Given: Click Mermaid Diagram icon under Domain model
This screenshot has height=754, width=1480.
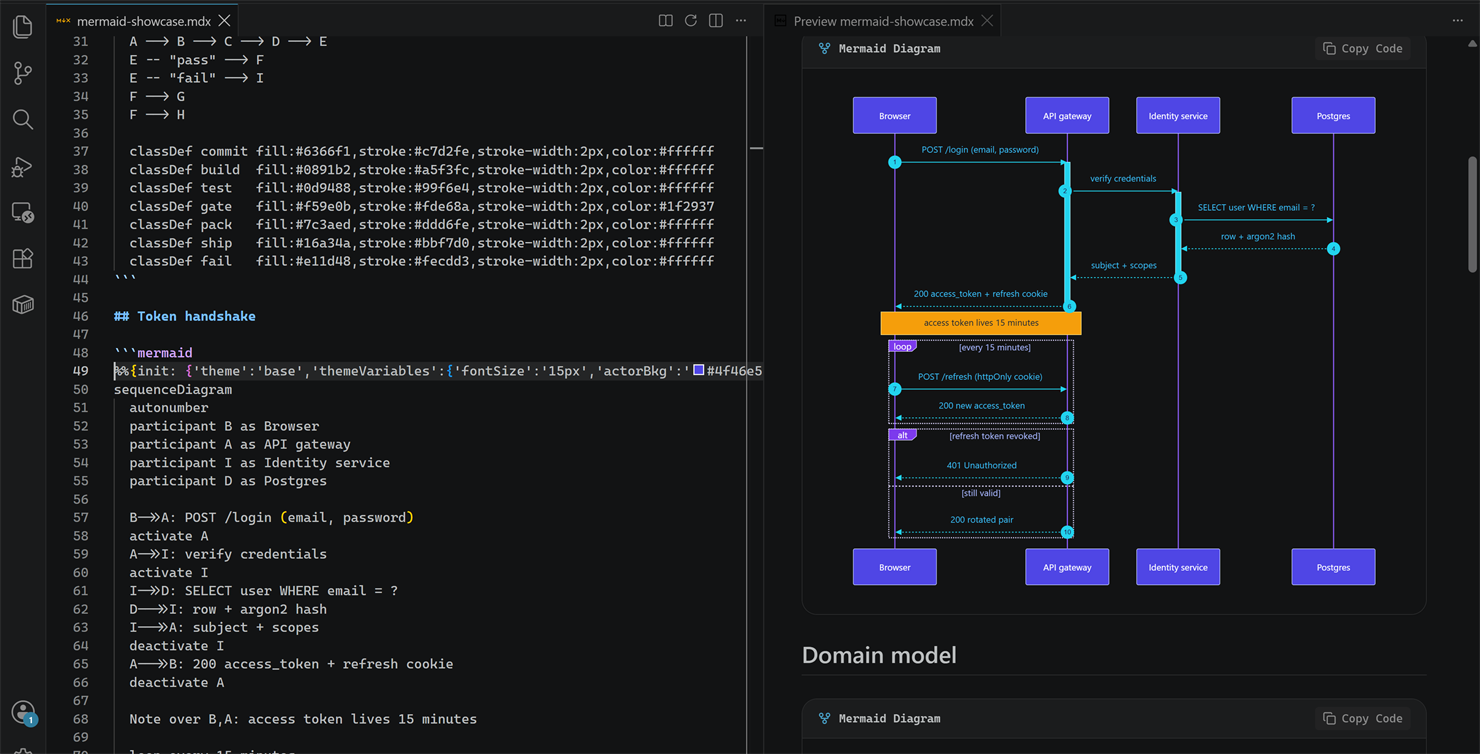Looking at the screenshot, I should 824,718.
